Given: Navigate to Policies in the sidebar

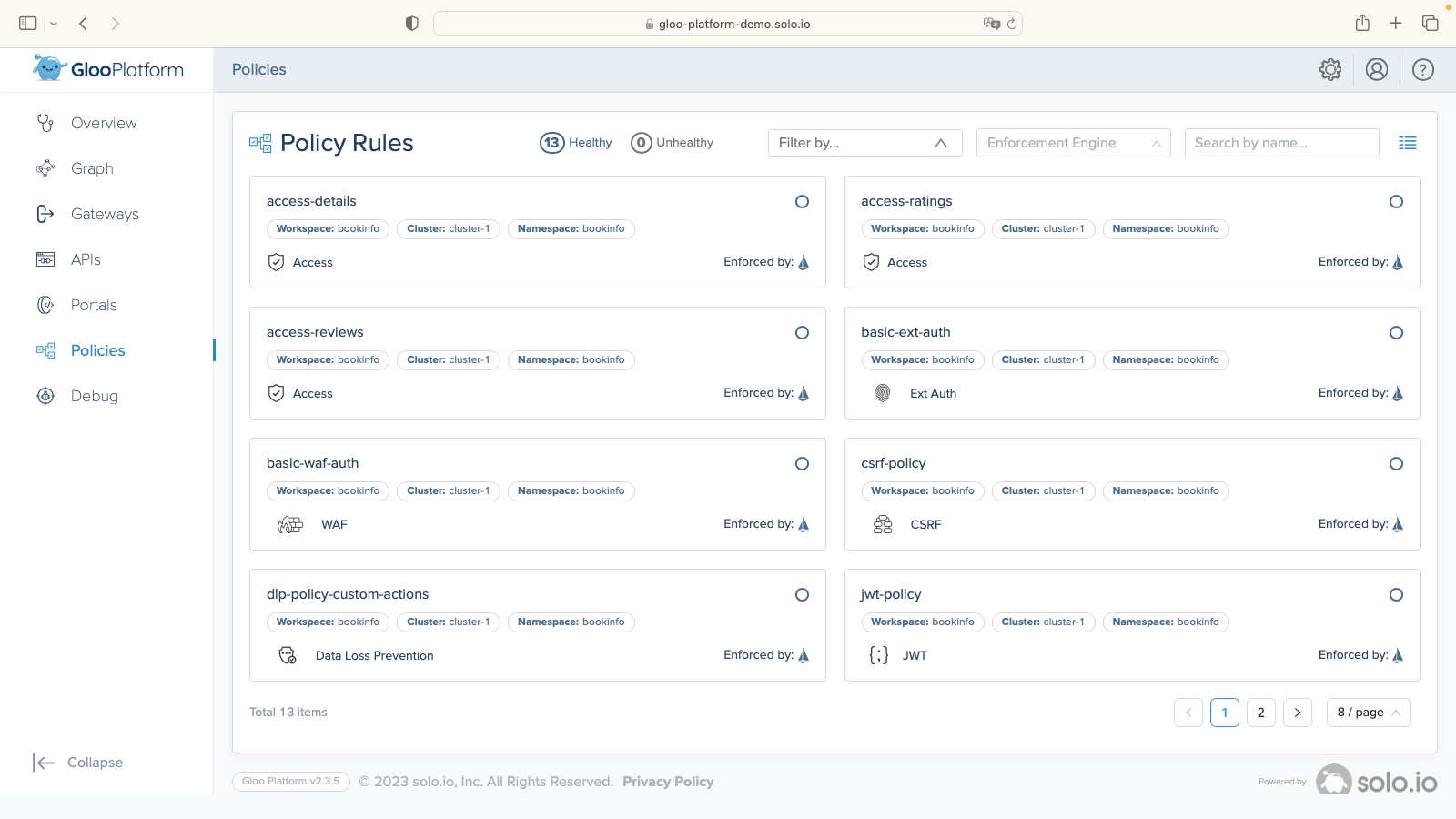Looking at the screenshot, I should coord(97,350).
